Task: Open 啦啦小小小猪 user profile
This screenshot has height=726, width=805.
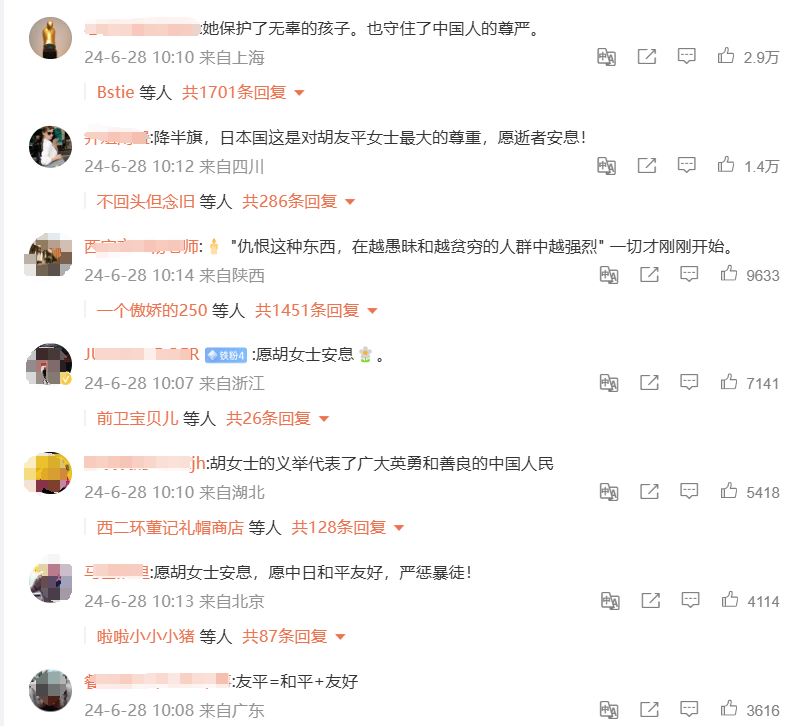Action: [146, 637]
